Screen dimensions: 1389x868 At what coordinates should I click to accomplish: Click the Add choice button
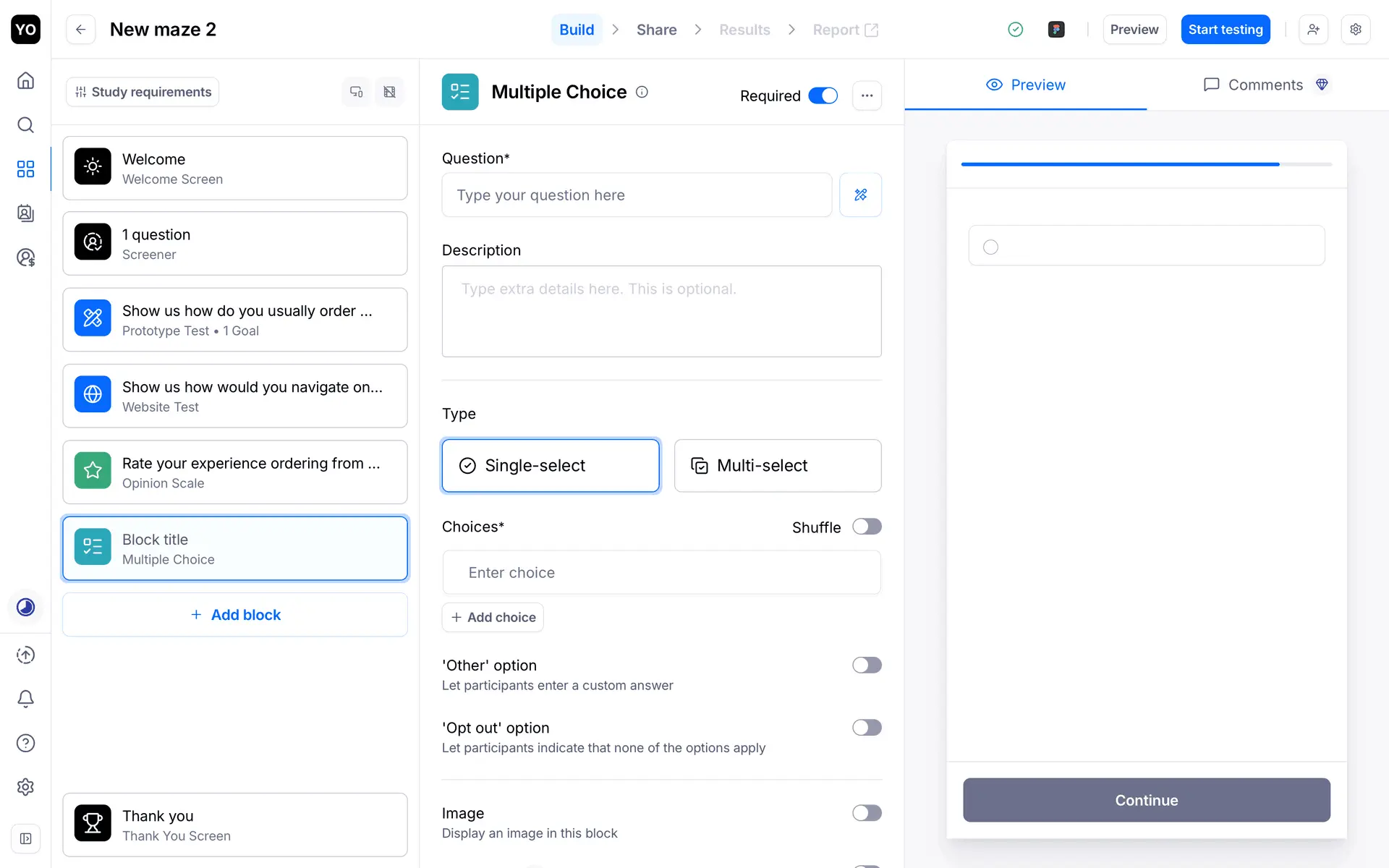pyautogui.click(x=493, y=617)
